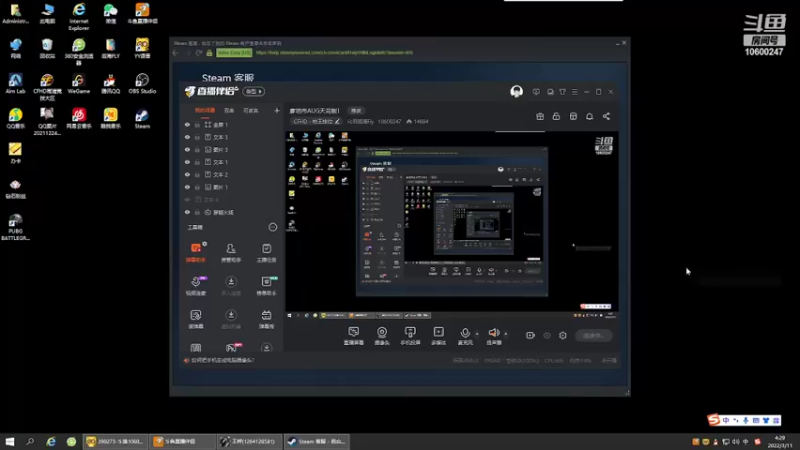This screenshot has width=800, height=450.
Task: Hide the 全屏 1 source layer
Action: pyautogui.click(x=187, y=124)
